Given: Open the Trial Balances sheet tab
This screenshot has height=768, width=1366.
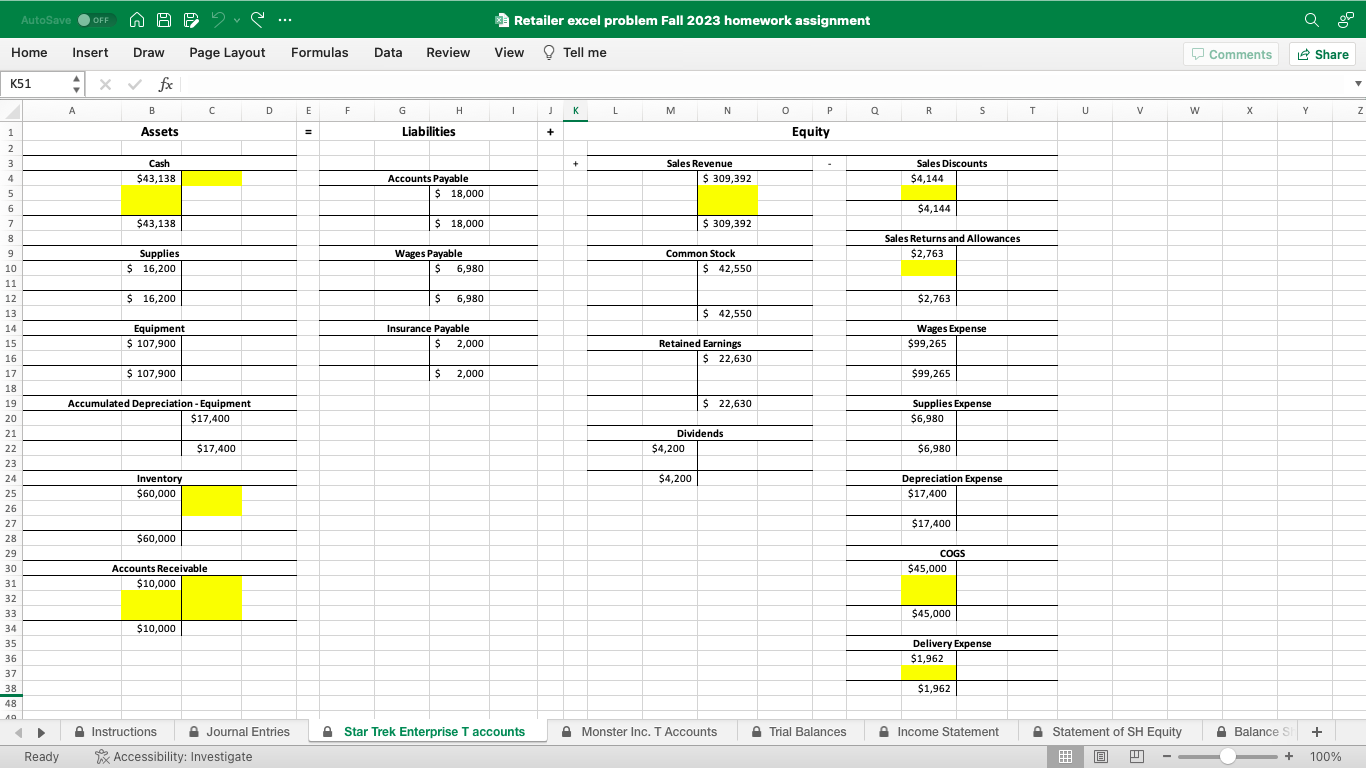Looking at the screenshot, I should click(x=810, y=731).
